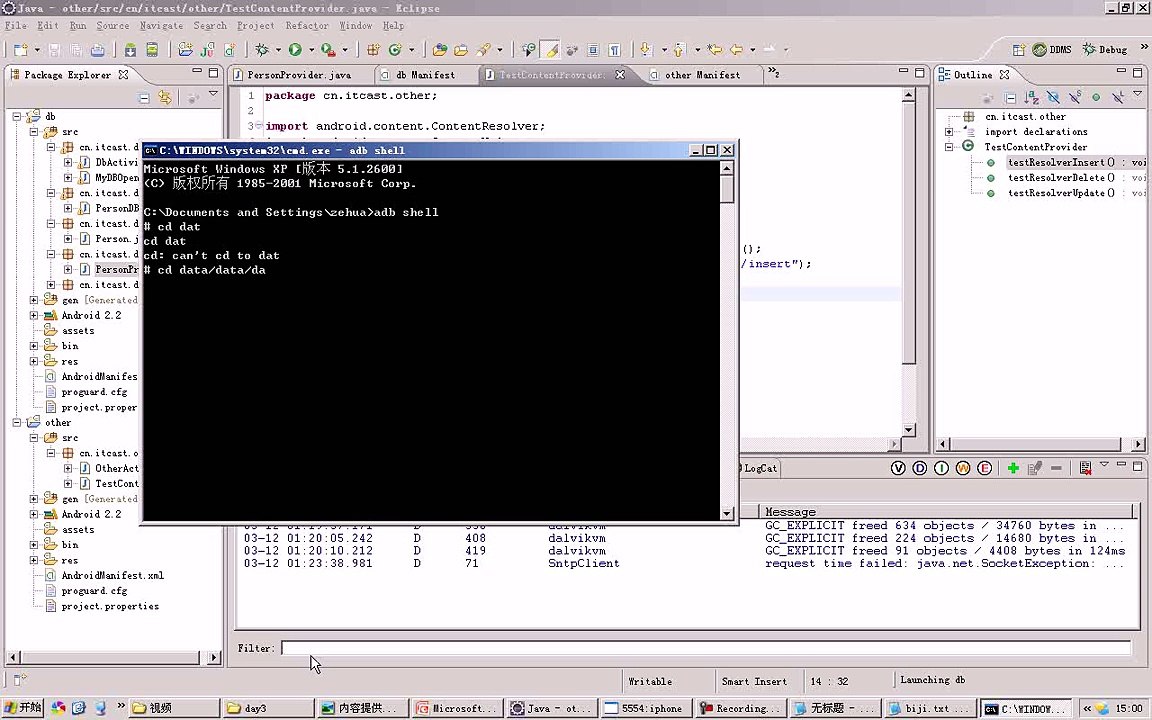Toggle Hide Non-Public Members in Outline
The image size is (1152, 720).
coord(1096,98)
